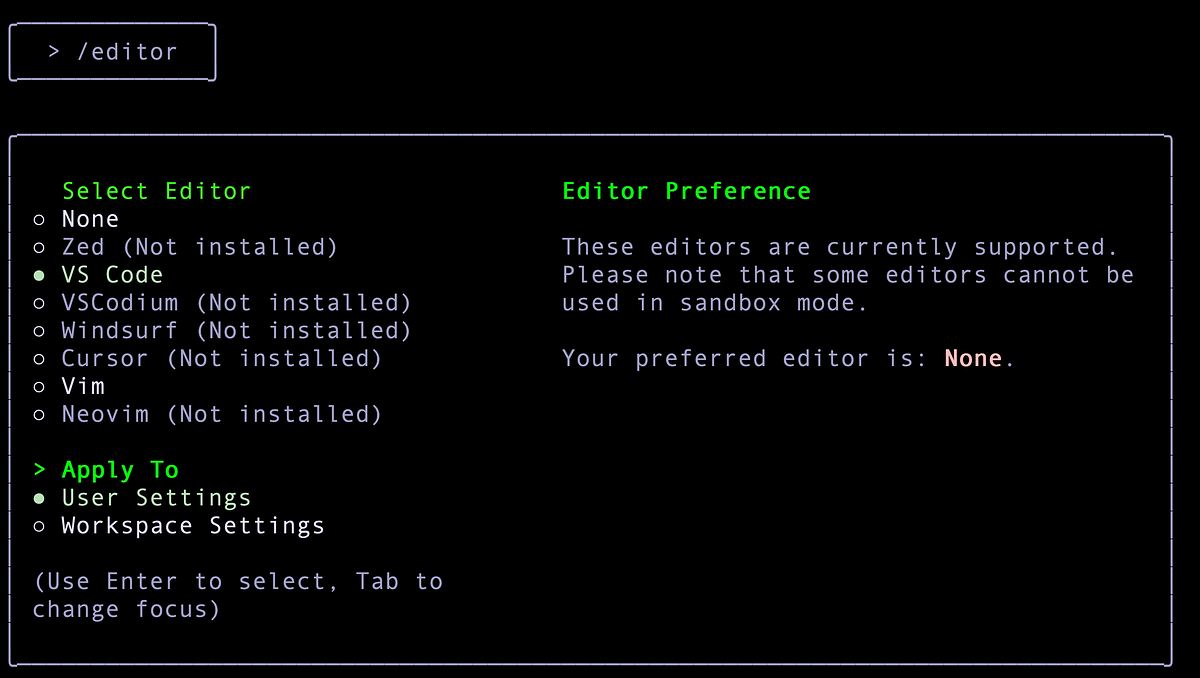Select the None editor option
Screen dimensions: 1200x678
click(x=90, y=218)
